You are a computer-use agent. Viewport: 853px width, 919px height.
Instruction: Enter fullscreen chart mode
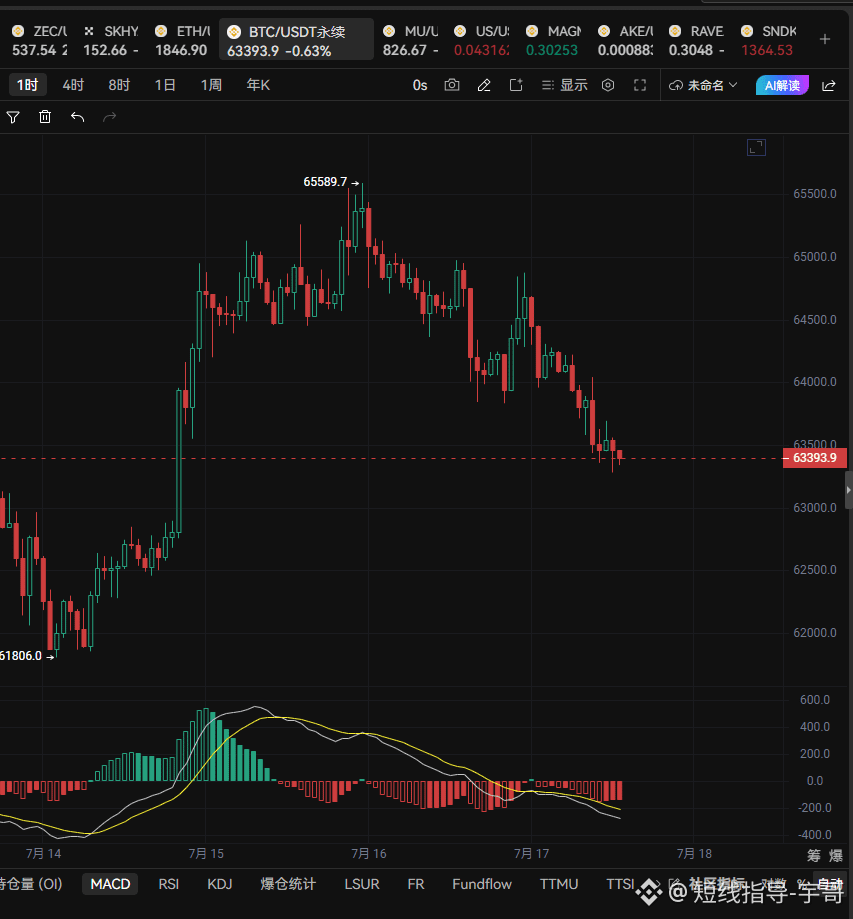coord(640,86)
